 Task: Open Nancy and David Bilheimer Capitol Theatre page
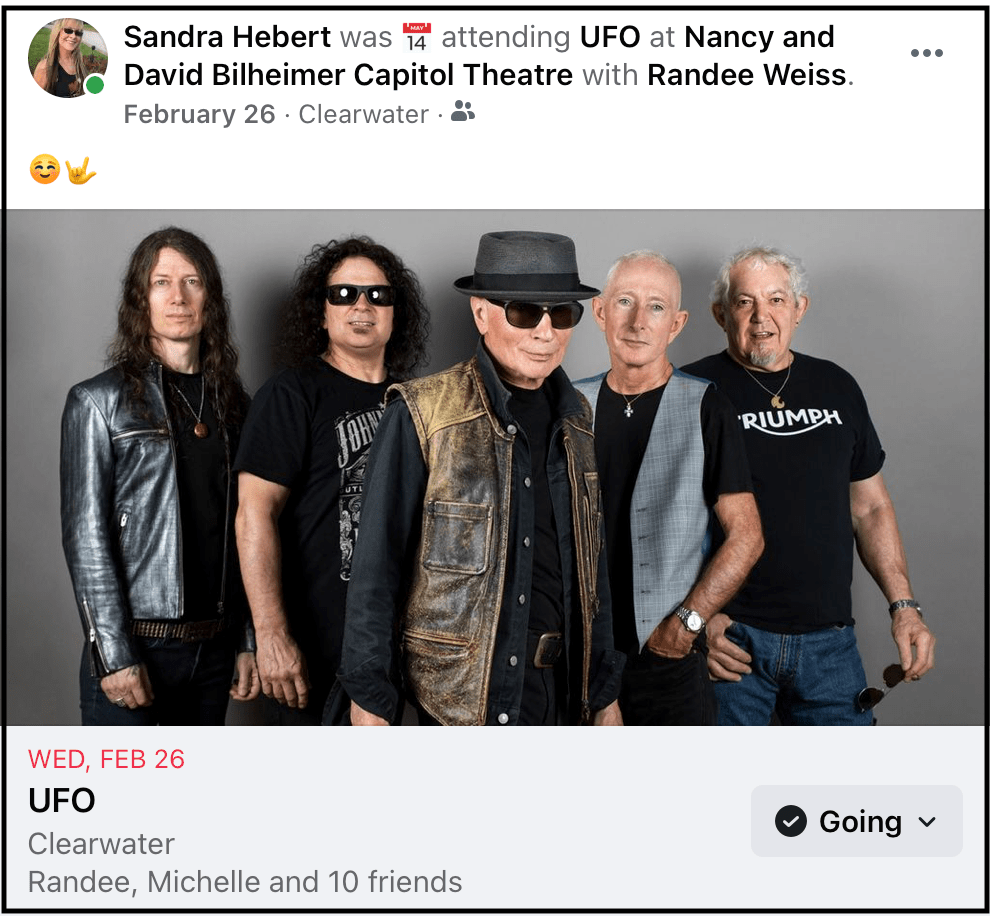coord(479,56)
